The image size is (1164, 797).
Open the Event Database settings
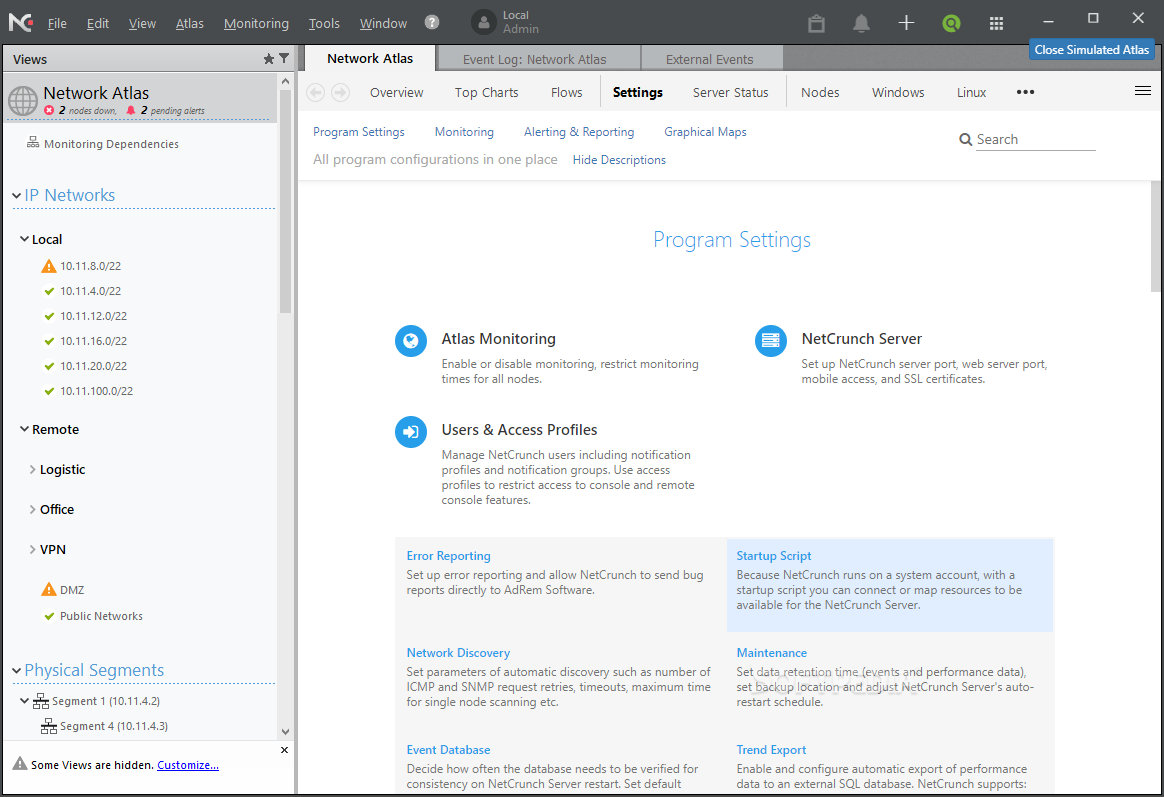click(x=448, y=750)
